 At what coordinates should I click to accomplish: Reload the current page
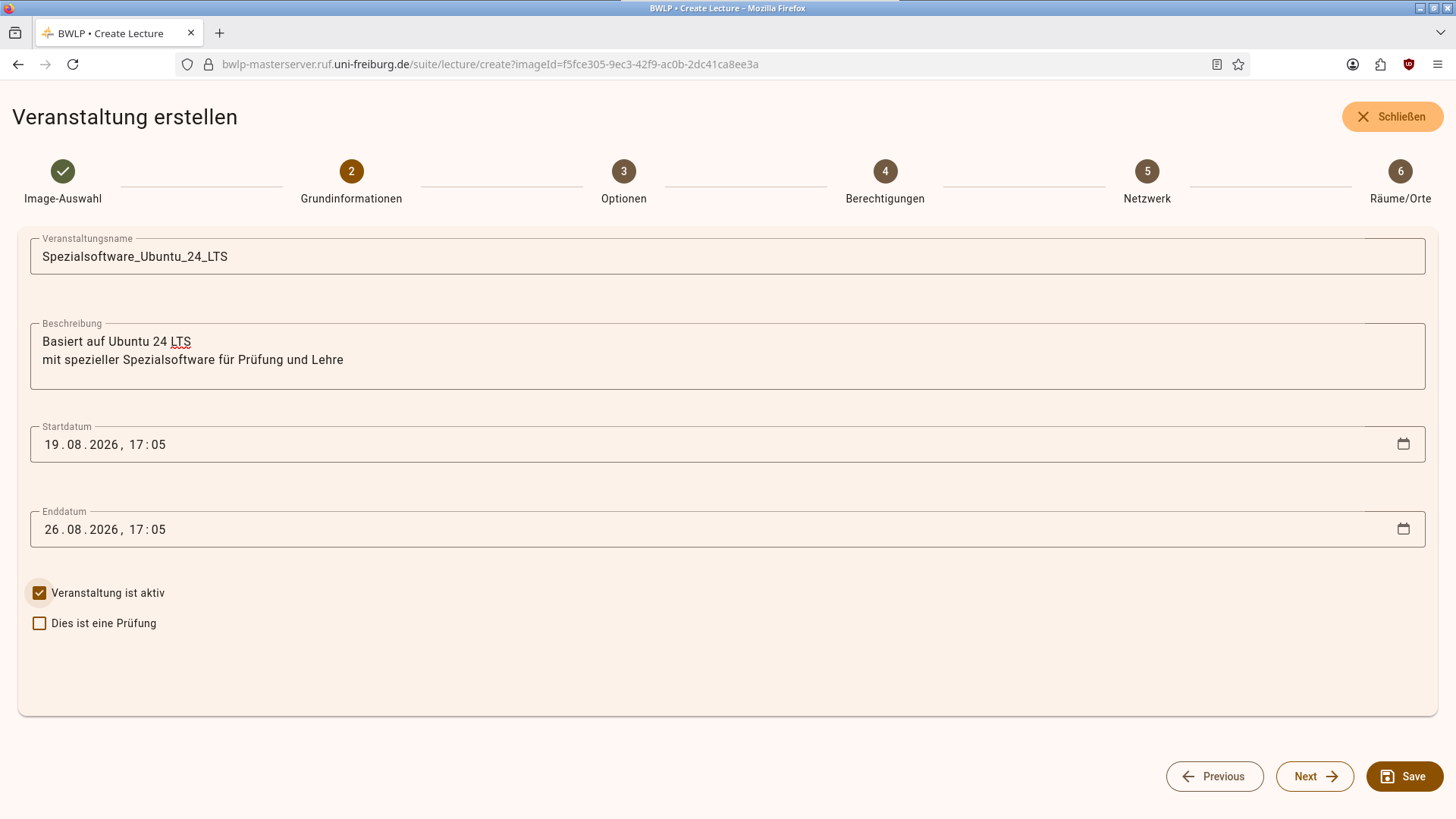(73, 64)
